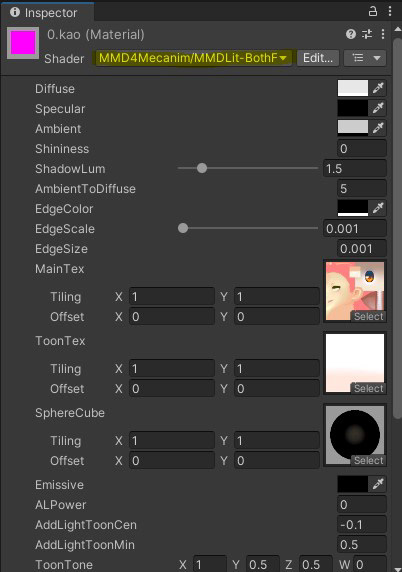Screen dimensions: 402x572
Task: Expand the shader list view dropdown
Action: 365,58
